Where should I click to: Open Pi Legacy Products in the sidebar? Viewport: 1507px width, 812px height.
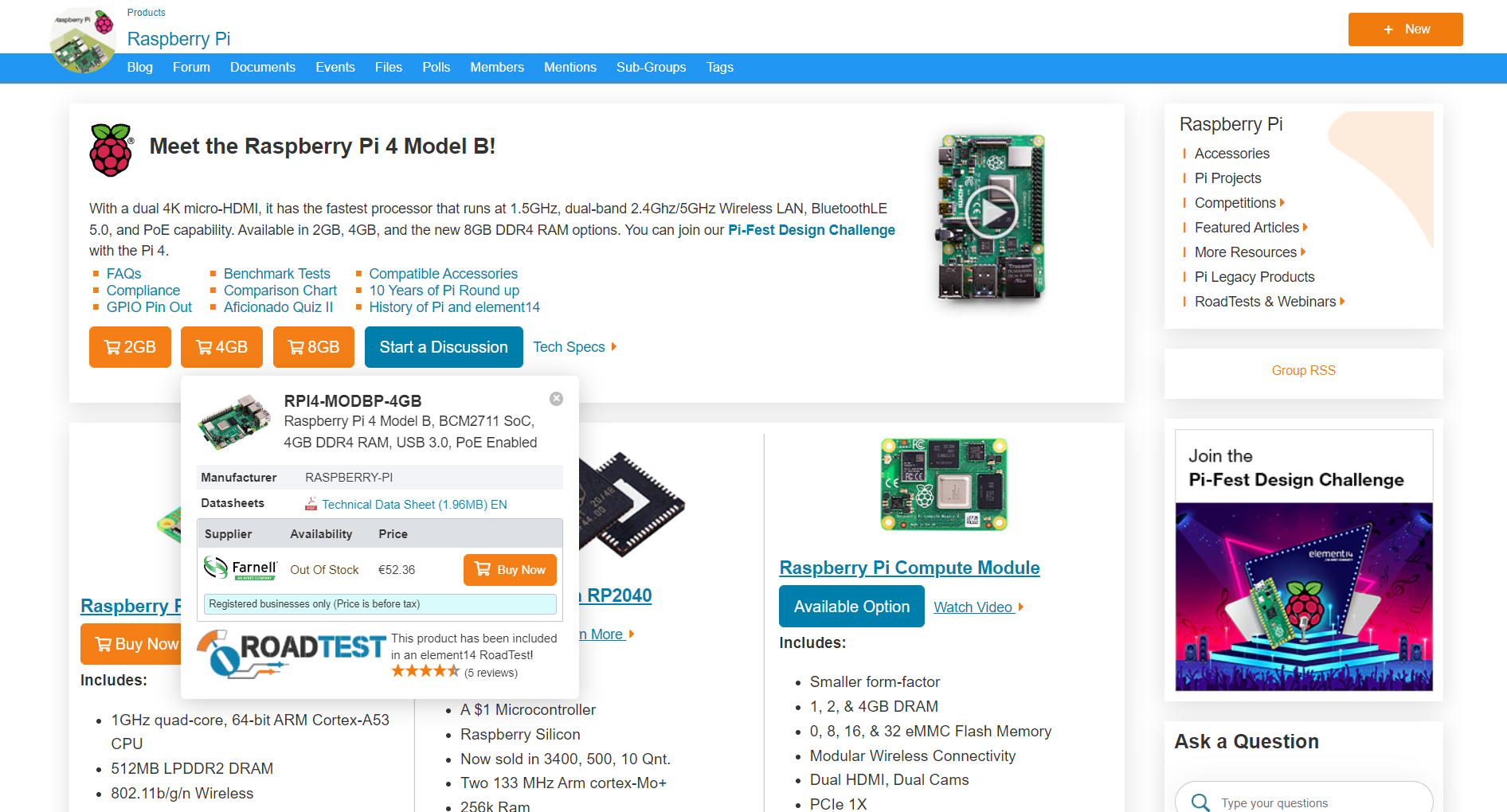click(x=1255, y=277)
